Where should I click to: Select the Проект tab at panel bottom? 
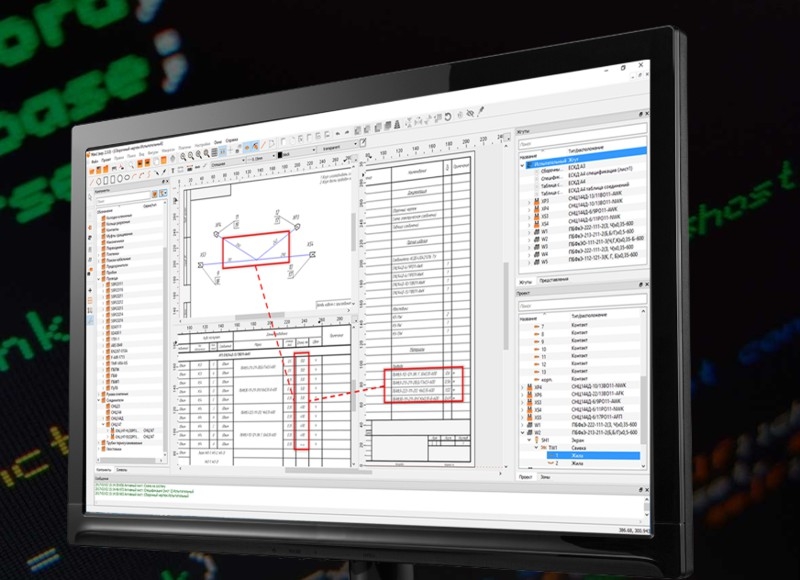point(525,476)
